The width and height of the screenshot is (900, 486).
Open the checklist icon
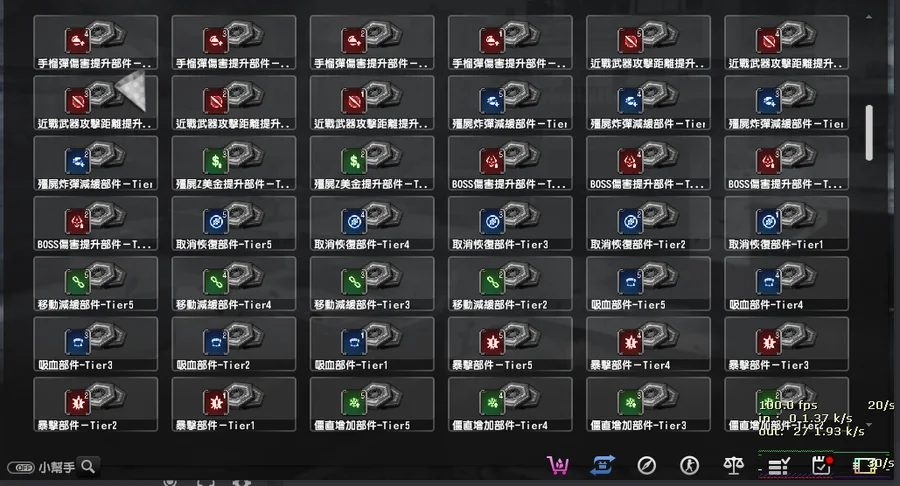coord(779,466)
